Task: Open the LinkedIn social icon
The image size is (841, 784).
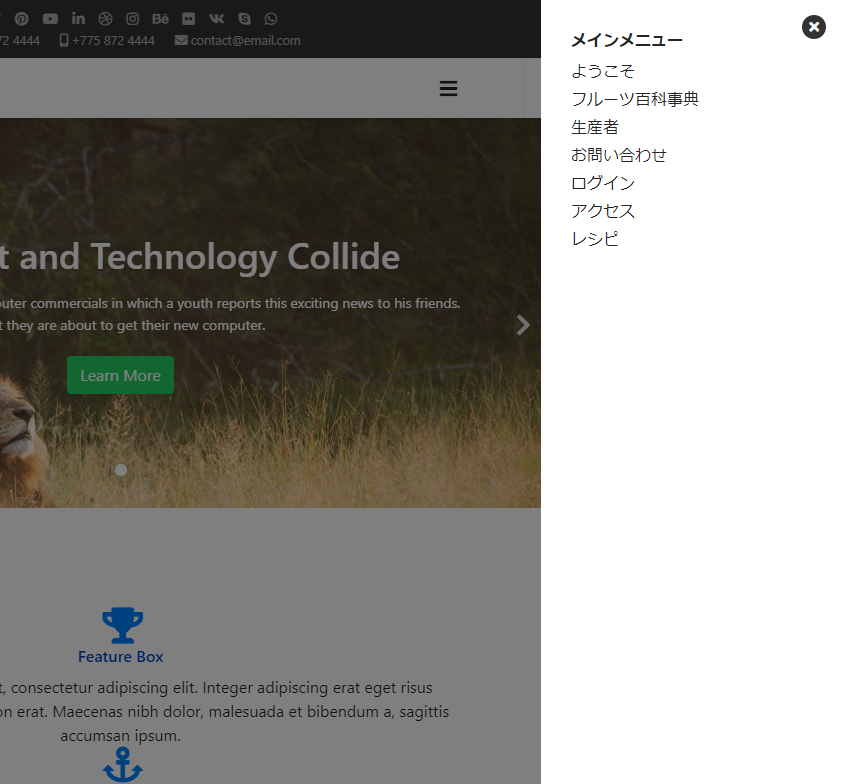Action: coord(78,18)
